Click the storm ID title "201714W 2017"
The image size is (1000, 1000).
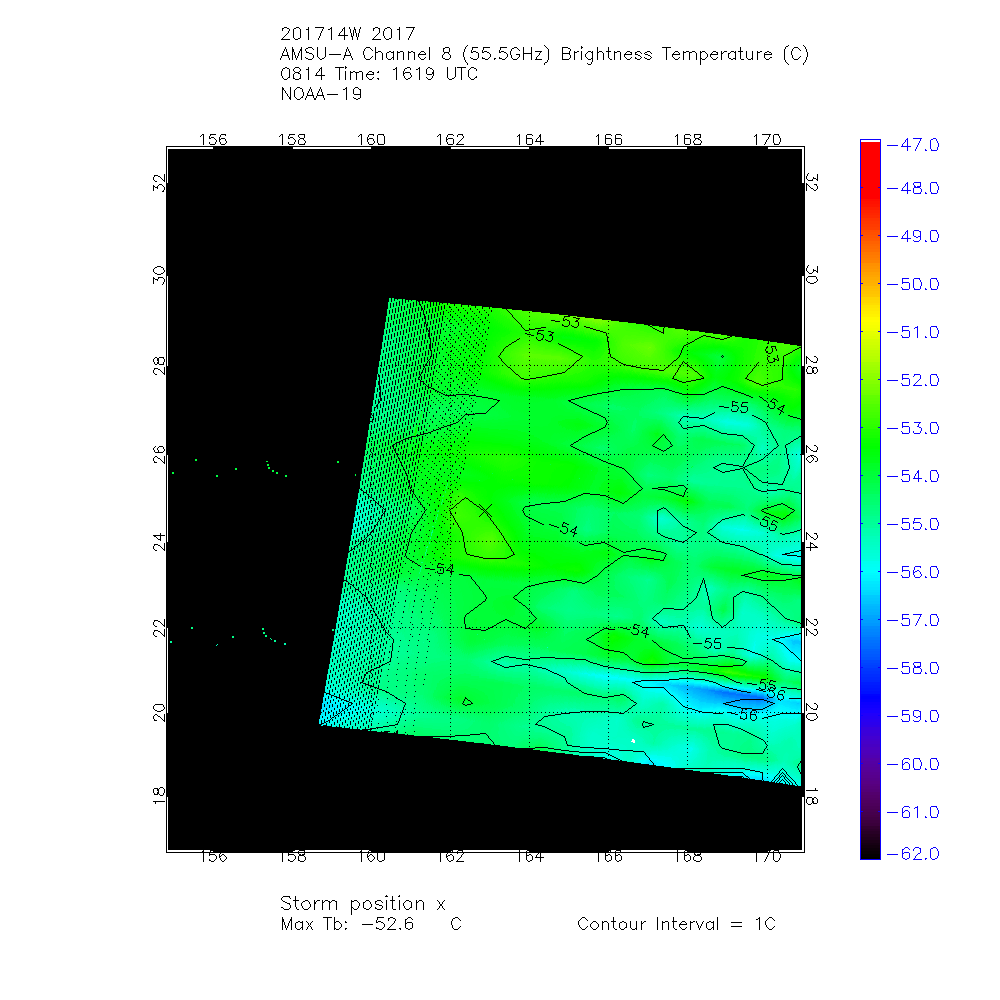348,34
